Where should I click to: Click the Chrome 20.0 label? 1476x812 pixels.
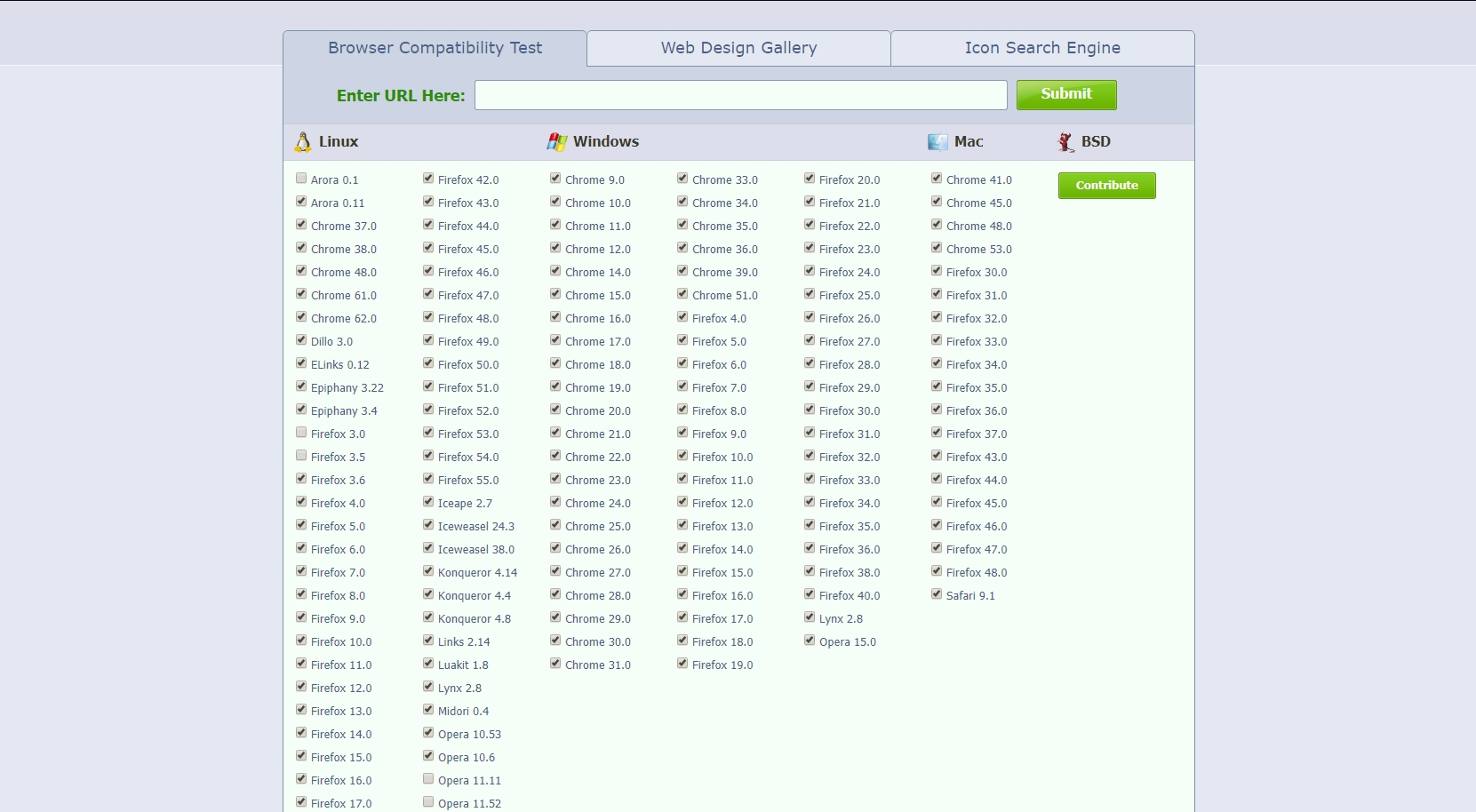598,411
